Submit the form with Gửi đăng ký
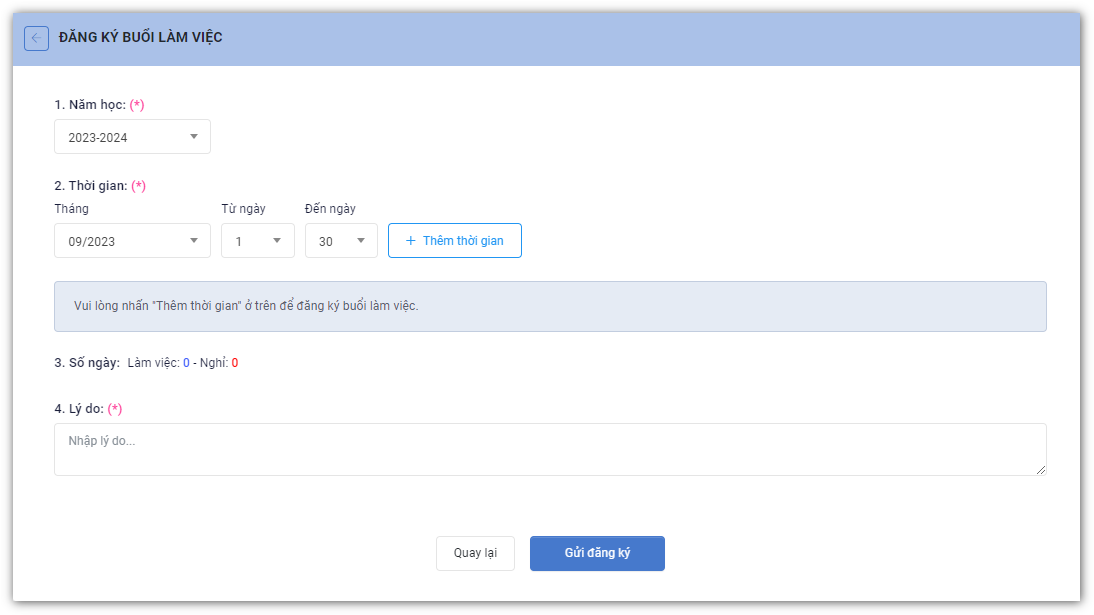The width and height of the screenshot is (1094, 615). point(597,553)
